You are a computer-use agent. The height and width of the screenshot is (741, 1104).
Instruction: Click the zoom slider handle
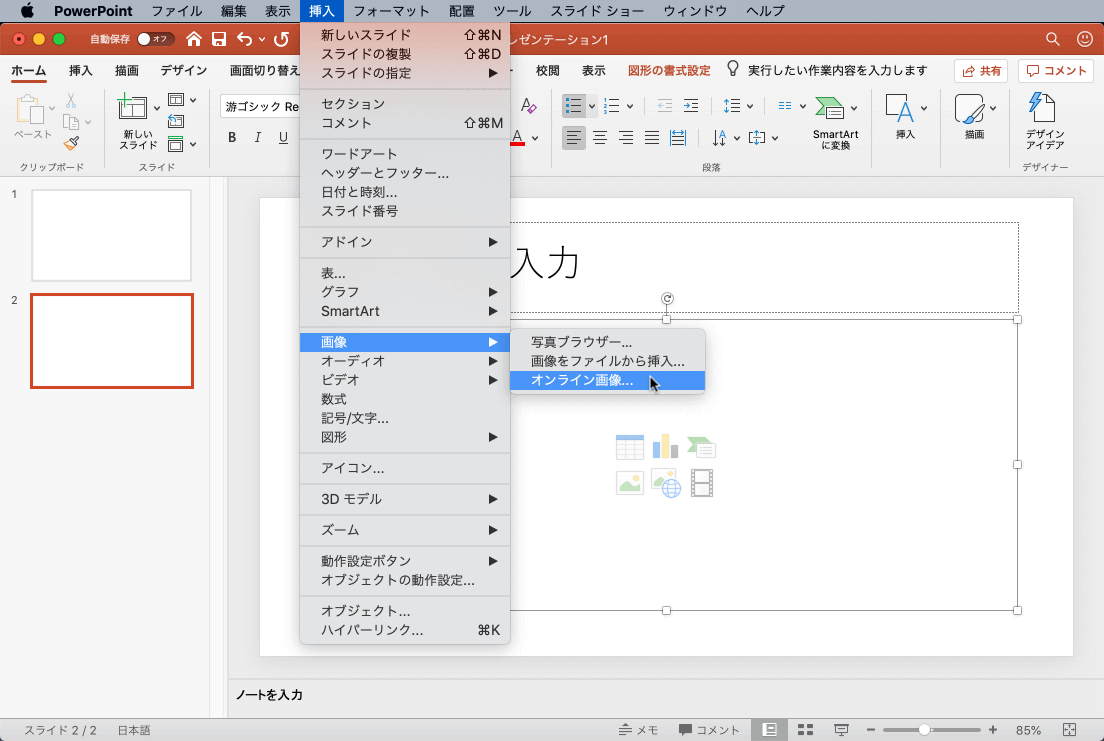[x=924, y=730]
